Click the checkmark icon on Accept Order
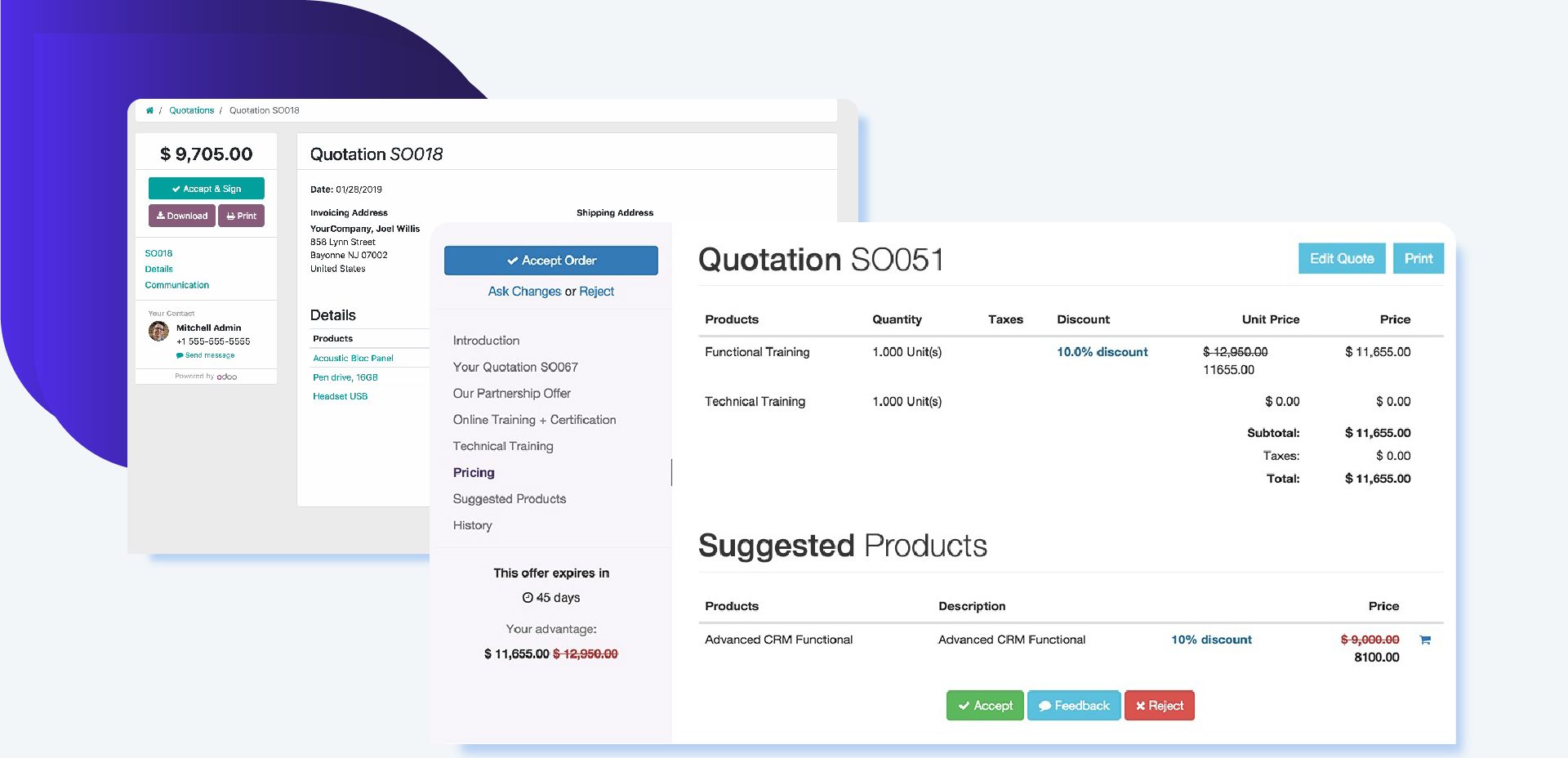Image resolution: width=1568 pixels, height=758 pixels. 512,261
